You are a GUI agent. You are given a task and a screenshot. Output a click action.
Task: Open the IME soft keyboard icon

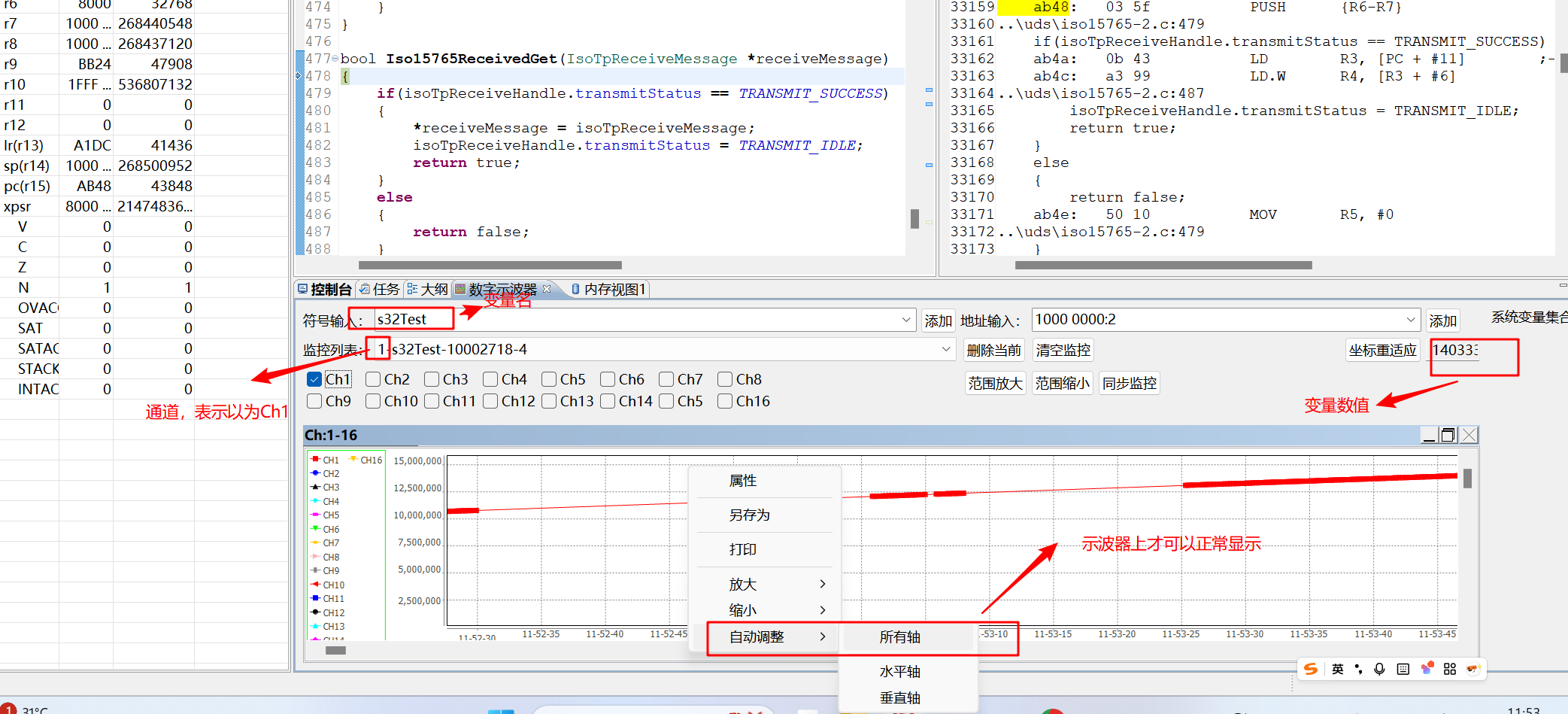[x=1403, y=669]
